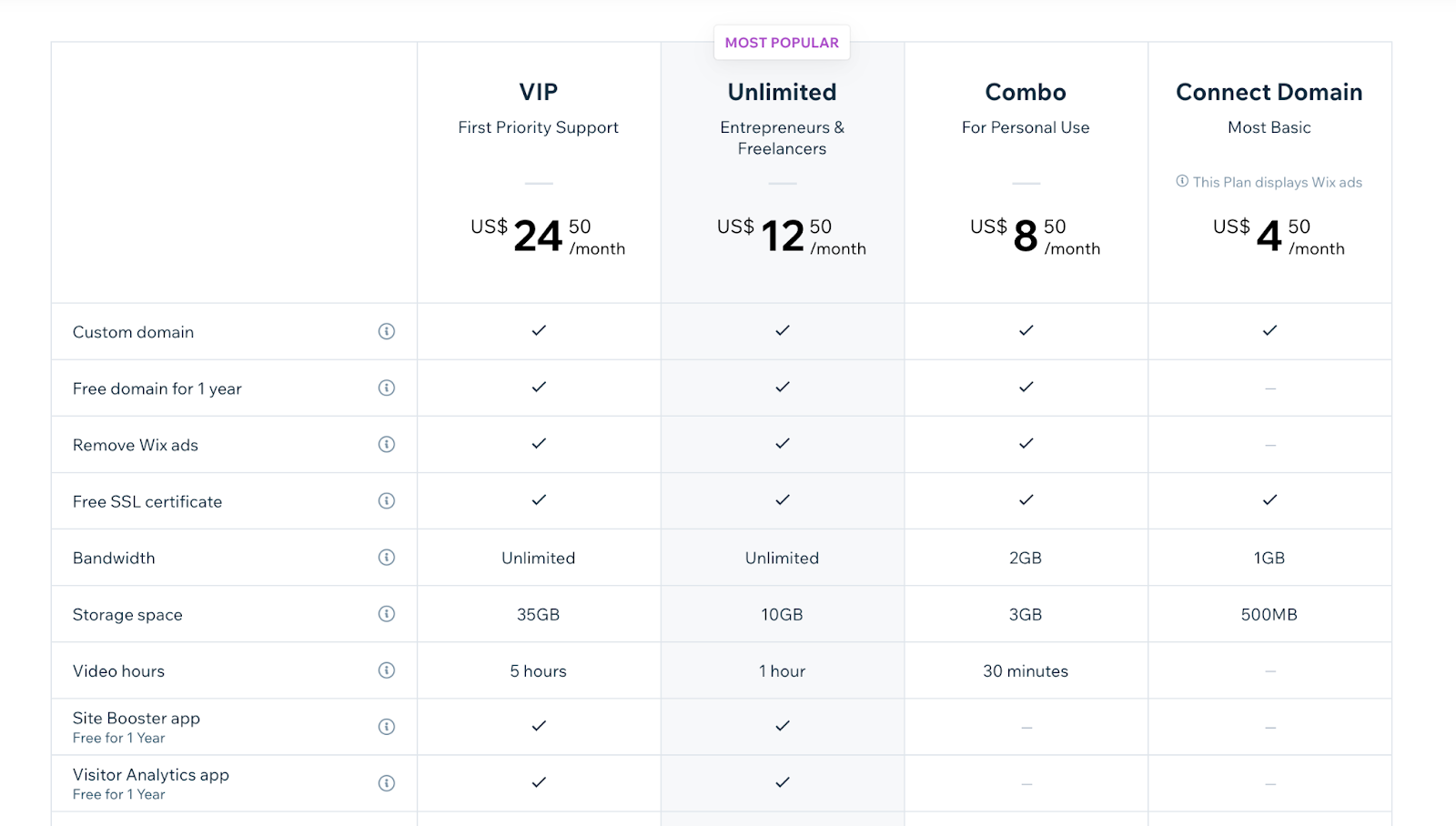Click the Connect Domain 500MB storage cell
The width and height of the screenshot is (1456, 826).
click(1269, 615)
